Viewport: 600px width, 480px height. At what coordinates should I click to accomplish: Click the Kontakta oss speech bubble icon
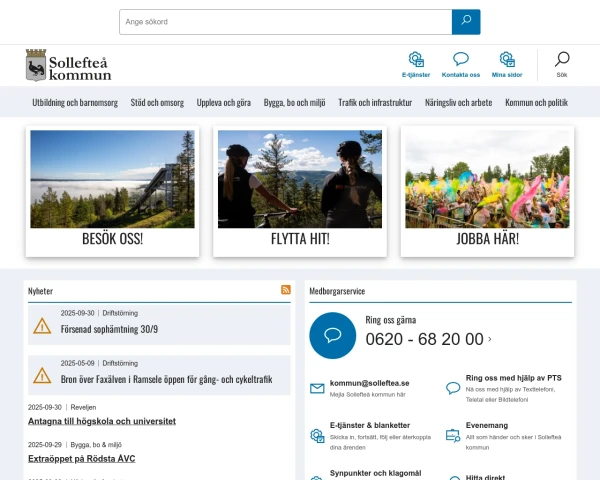click(x=461, y=59)
